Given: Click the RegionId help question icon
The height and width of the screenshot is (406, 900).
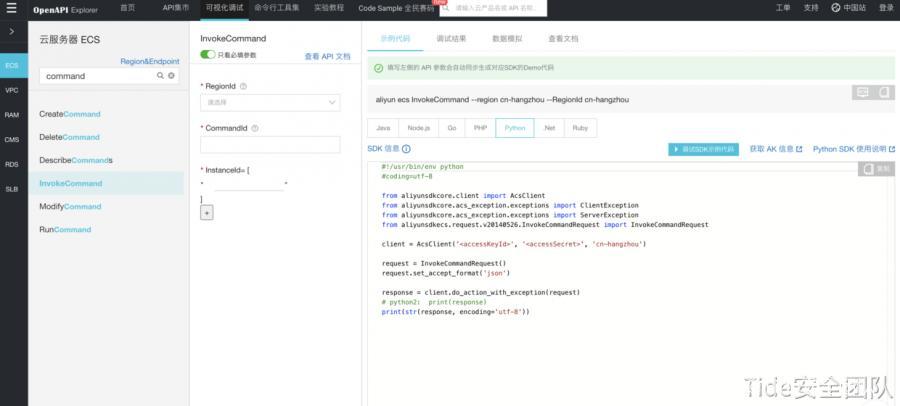Looking at the screenshot, I should pyautogui.click(x=243, y=86).
